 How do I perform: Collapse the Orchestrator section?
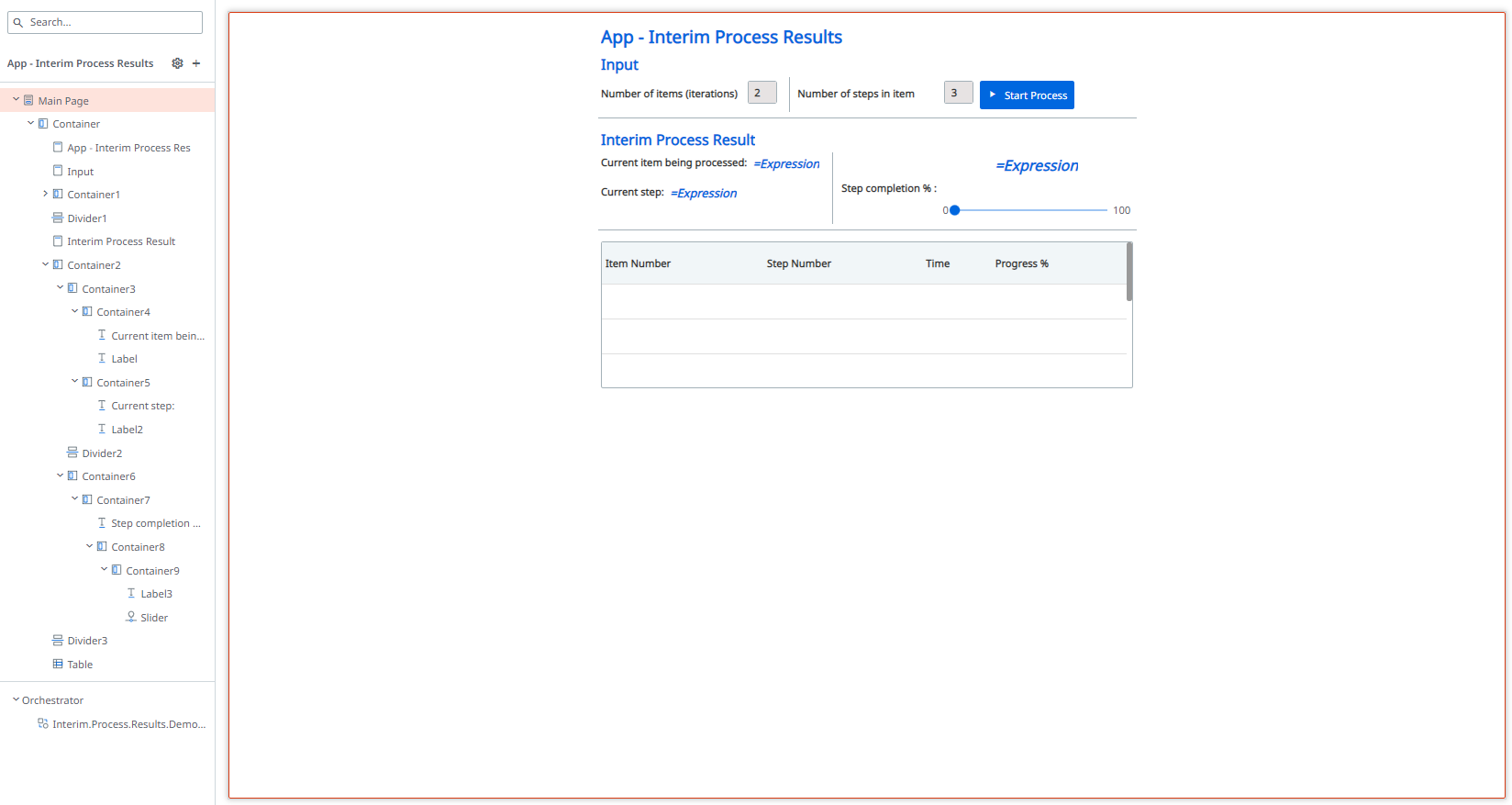tap(16, 700)
